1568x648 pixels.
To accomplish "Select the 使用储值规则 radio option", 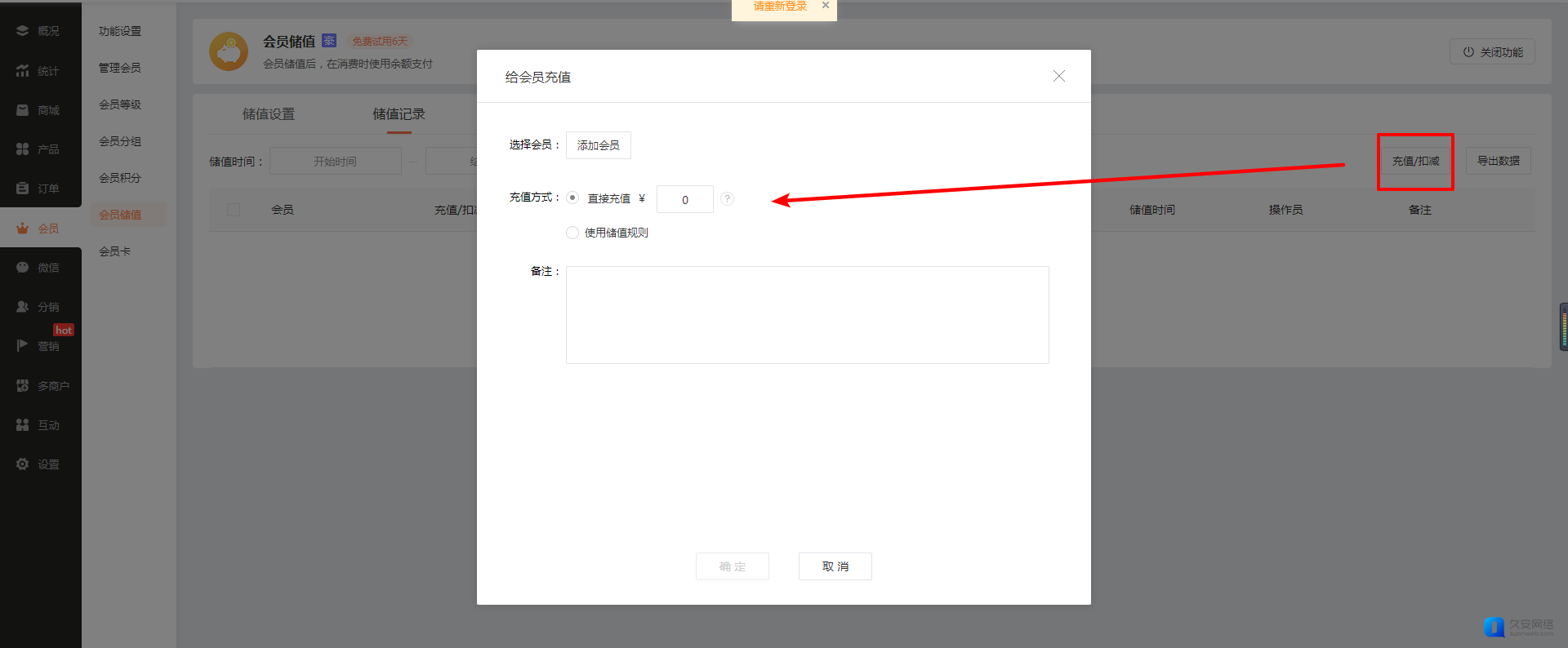I will pos(572,233).
